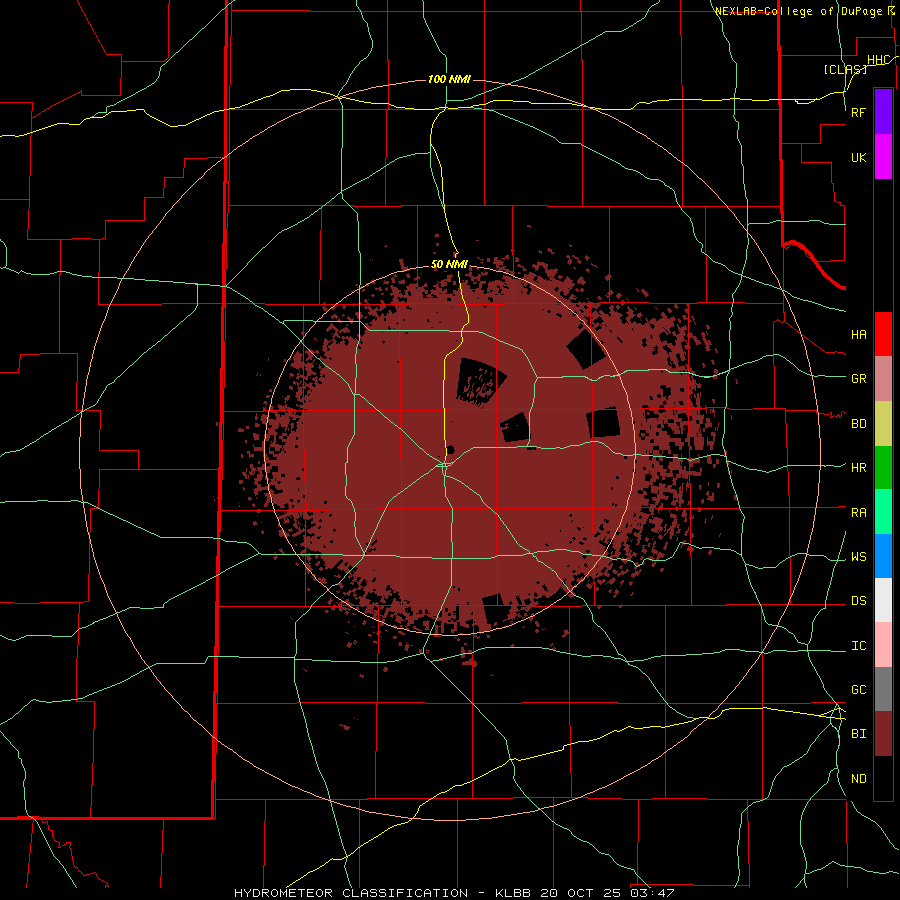The height and width of the screenshot is (900, 900).
Task: Click the HA legend label
Action: [858, 335]
